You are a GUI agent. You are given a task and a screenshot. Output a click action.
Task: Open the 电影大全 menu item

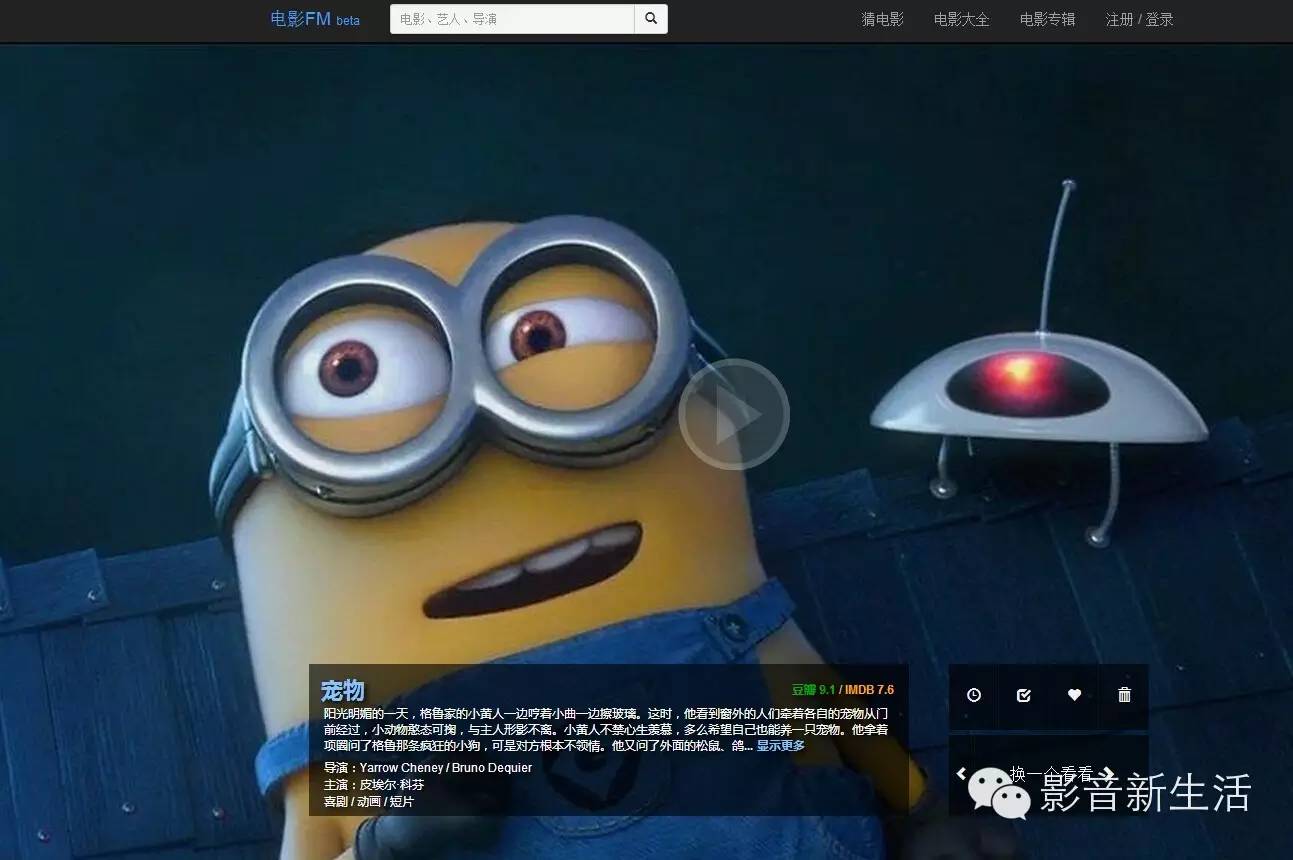(960, 18)
